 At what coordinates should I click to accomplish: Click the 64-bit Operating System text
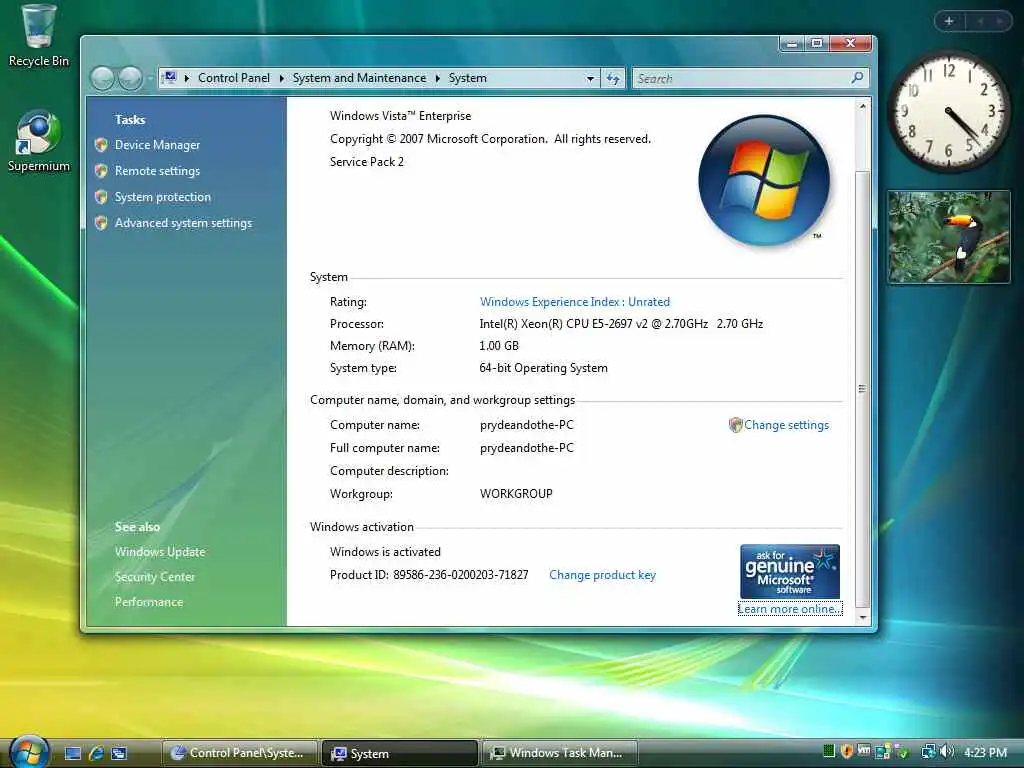pos(543,368)
